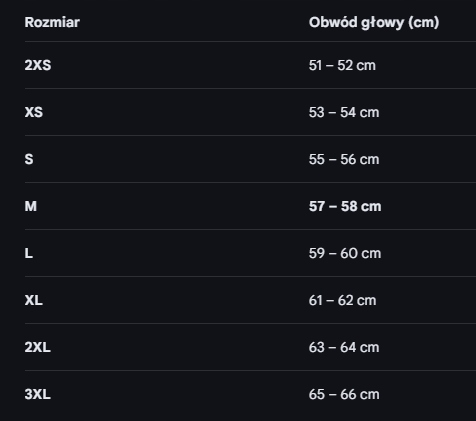Click the 65 – 66 cm value
This screenshot has height=421, width=476.
pos(344,394)
